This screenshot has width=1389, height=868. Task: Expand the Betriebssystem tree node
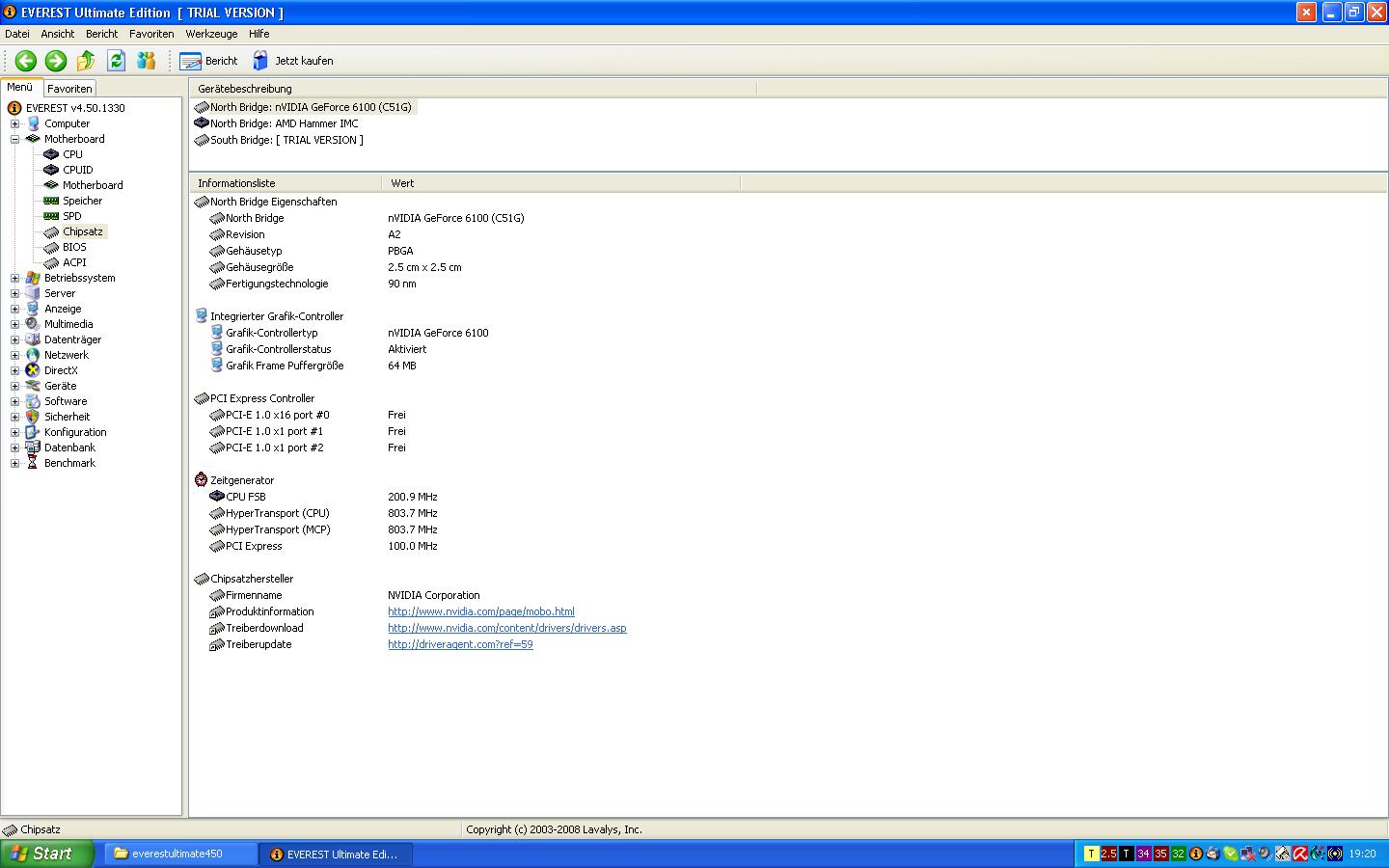pos(14,278)
